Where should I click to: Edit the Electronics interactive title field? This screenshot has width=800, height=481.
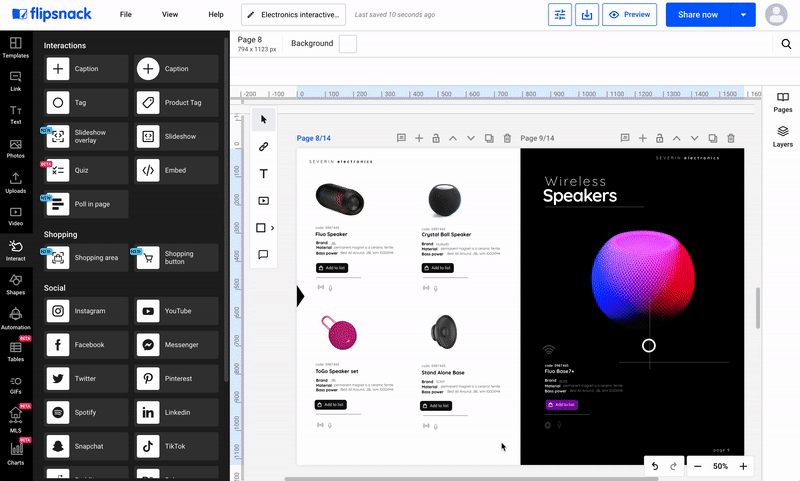(x=293, y=15)
